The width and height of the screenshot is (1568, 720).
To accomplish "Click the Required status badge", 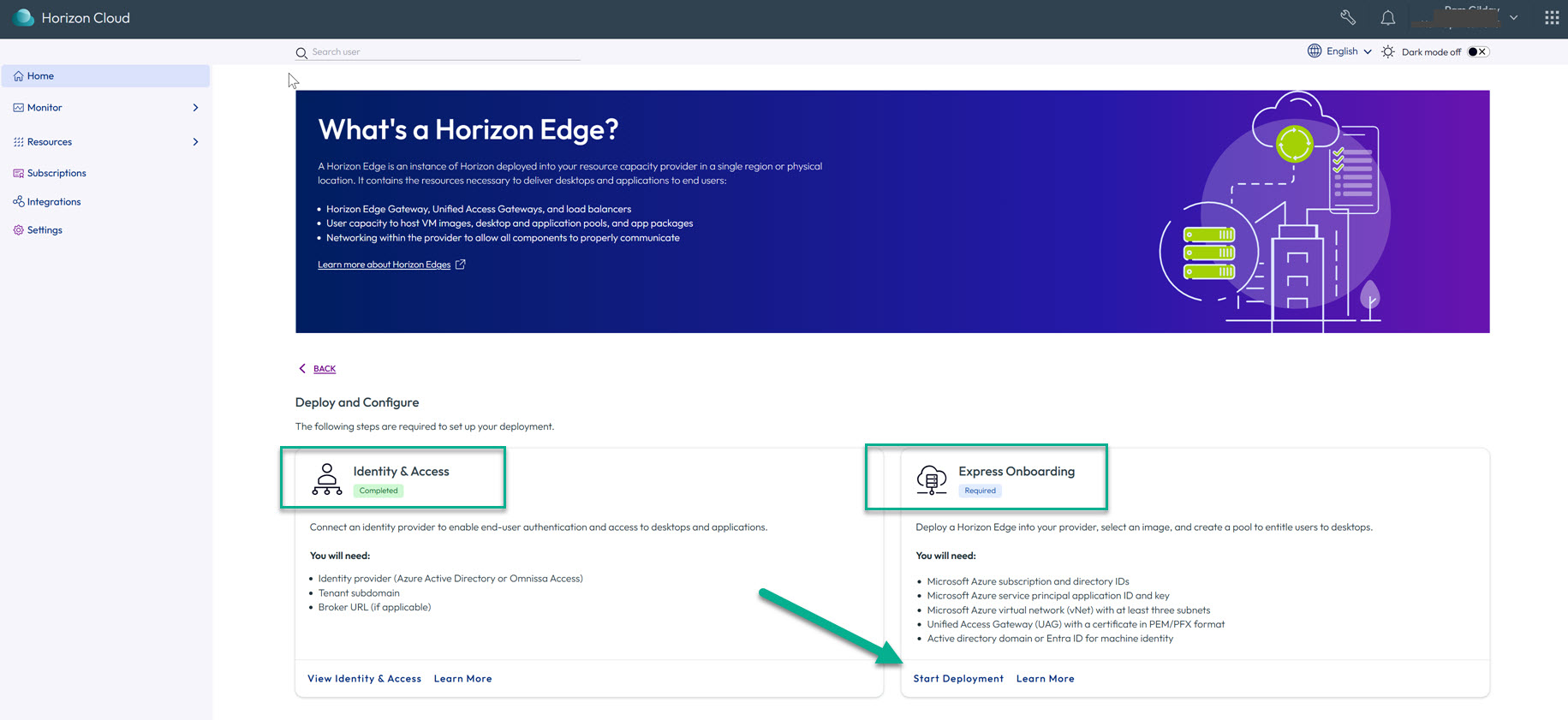I will tap(981, 491).
